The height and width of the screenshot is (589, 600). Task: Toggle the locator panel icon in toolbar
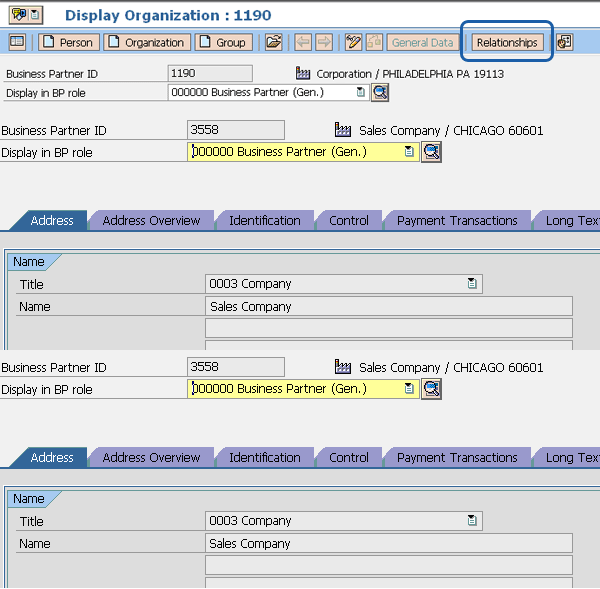[17, 42]
